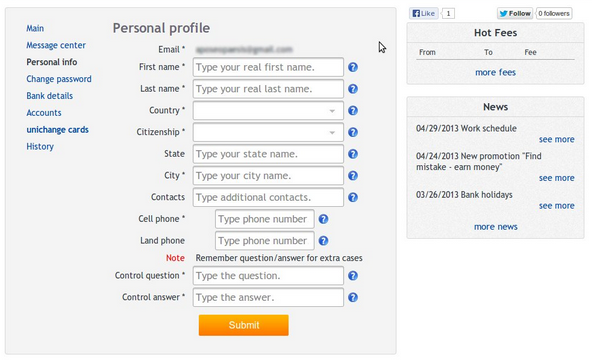Click the more fees link
The height and width of the screenshot is (363, 592).
point(495,73)
